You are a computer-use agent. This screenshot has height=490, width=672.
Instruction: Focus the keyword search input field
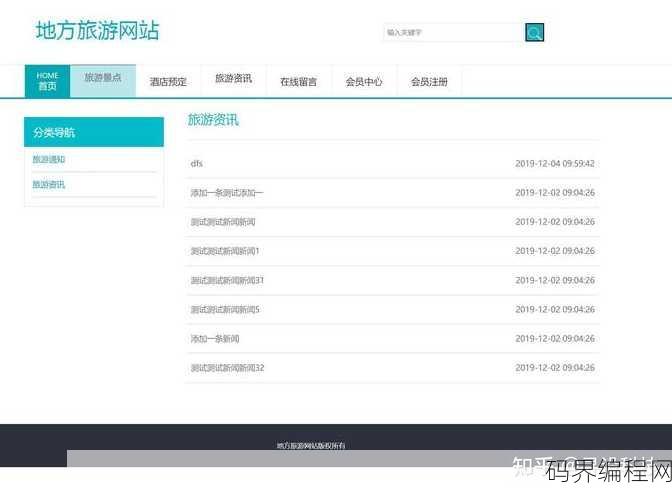coord(453,33)
